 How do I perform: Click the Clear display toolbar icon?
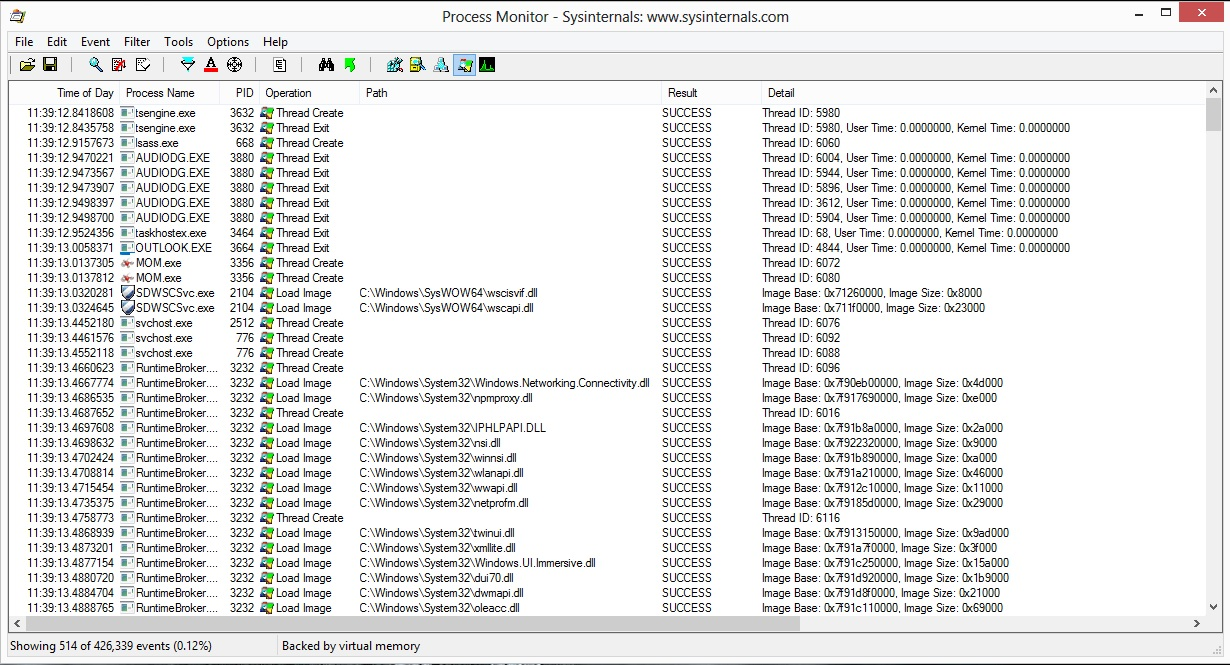tap(142, 65)
